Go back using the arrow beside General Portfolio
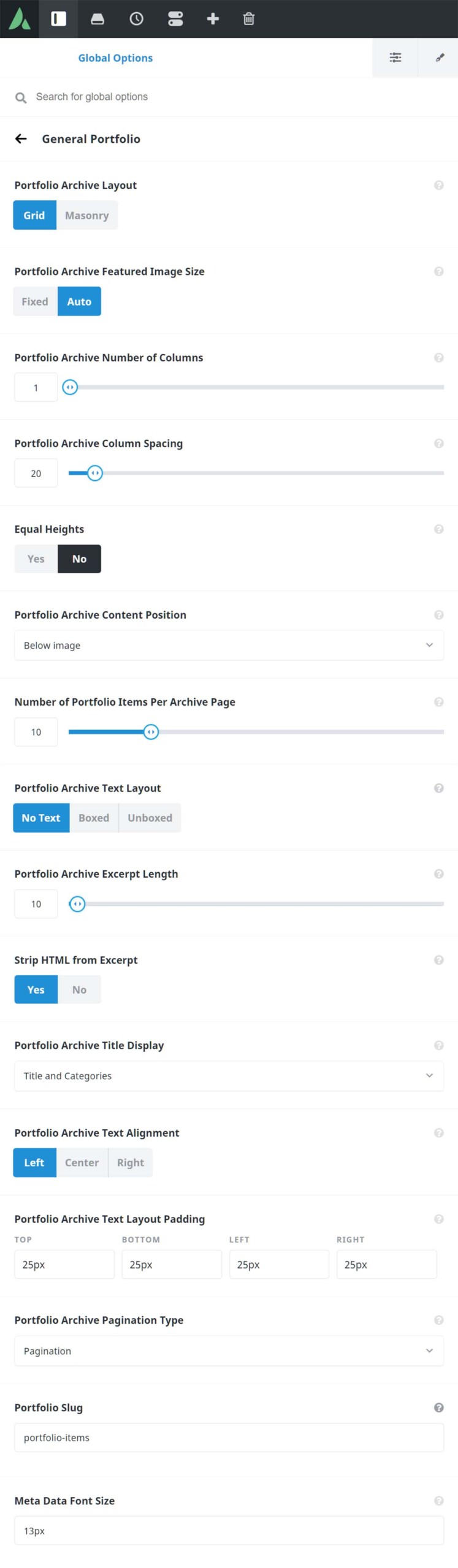Image resolution: width=458 pixels, height=1568 pixels. pos(21,139)
